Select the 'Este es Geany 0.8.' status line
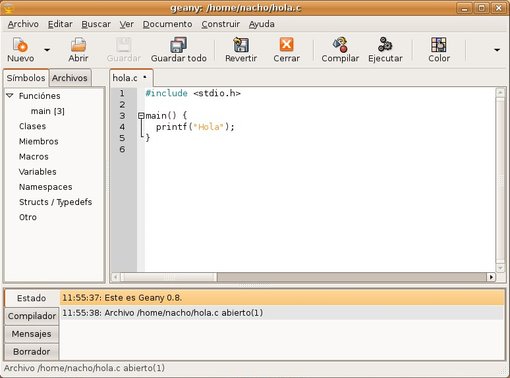Viewport: 510px width, 378px height. pyautogui.click(x=282, y=298)
